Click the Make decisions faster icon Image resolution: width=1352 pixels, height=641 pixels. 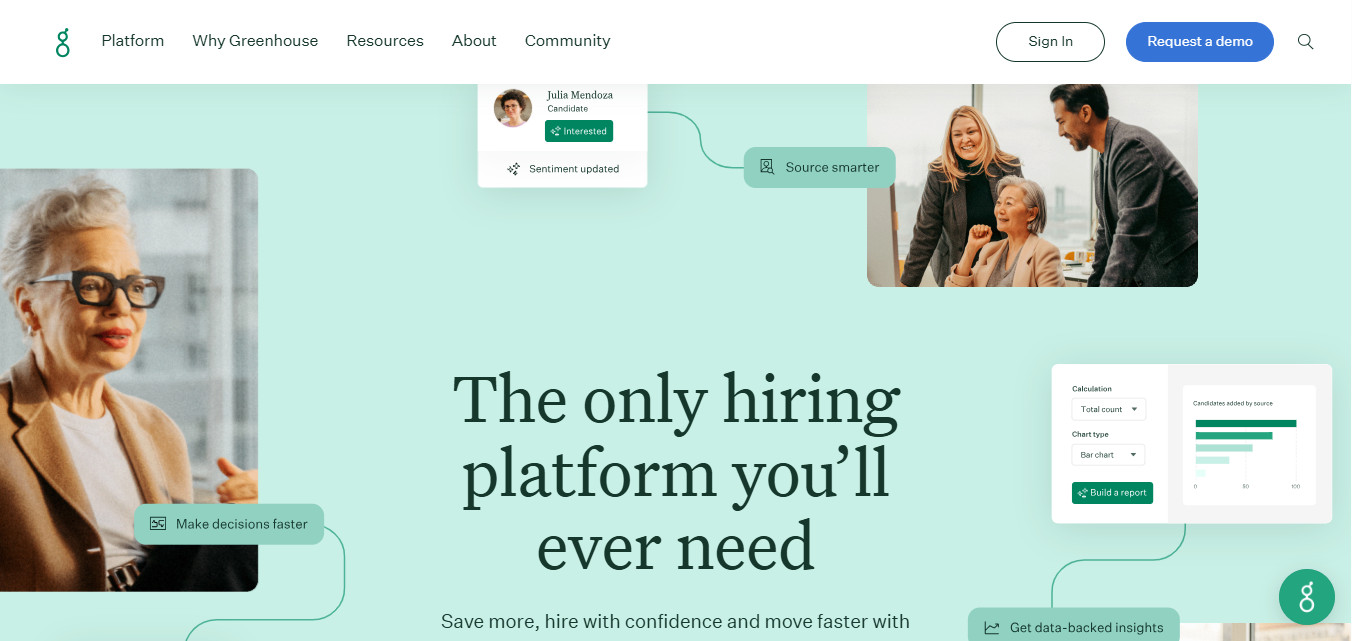point(157,523)
